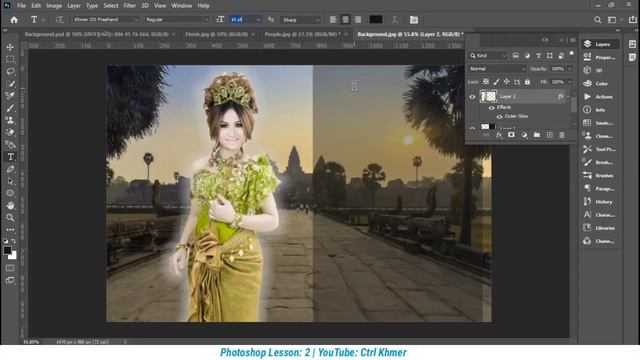The height and width of the screenshot is (360, 640).
Task: Lock image pixels brush icon
Action: pyautogui.click(x=496, y=82)
